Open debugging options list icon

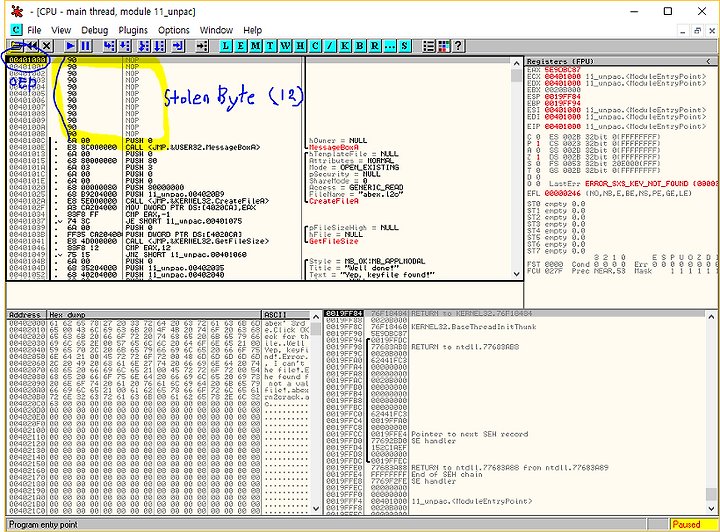[428, 46]
